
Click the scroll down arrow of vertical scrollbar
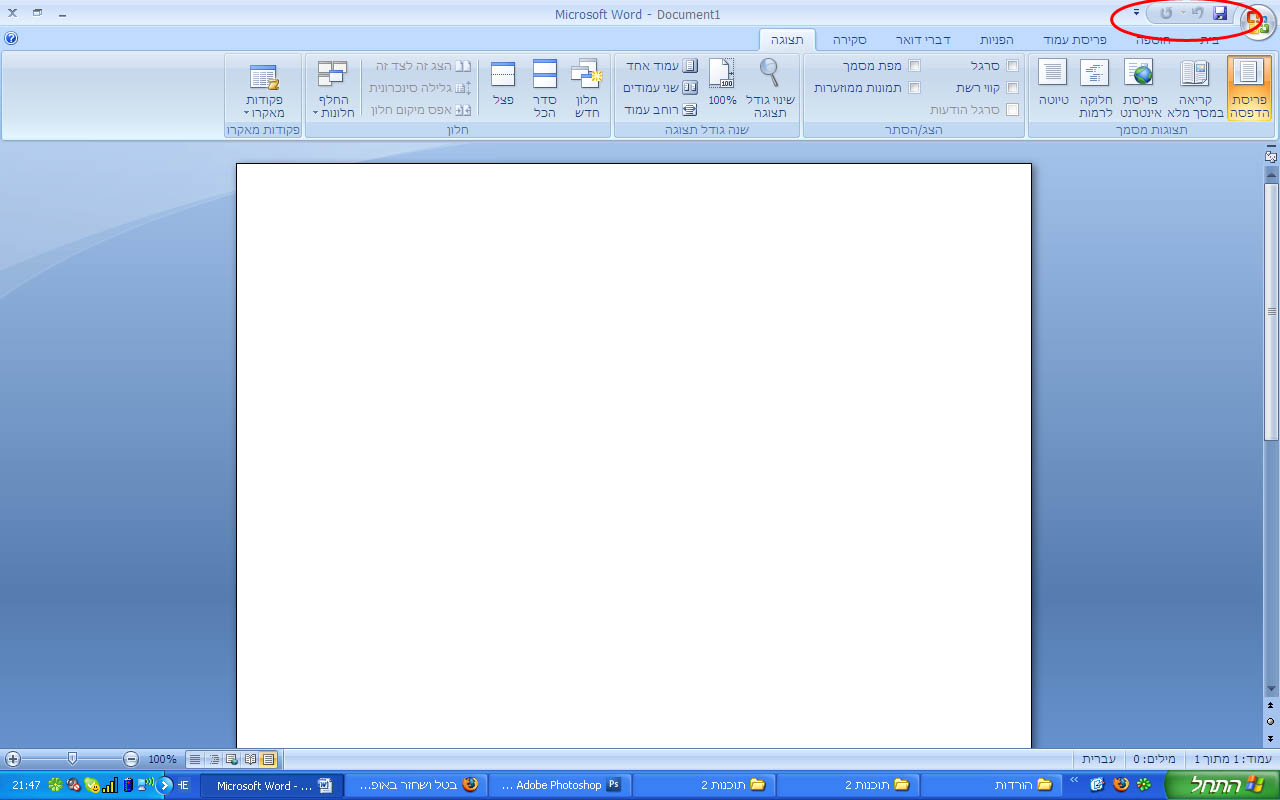[x=1271, y=689]
